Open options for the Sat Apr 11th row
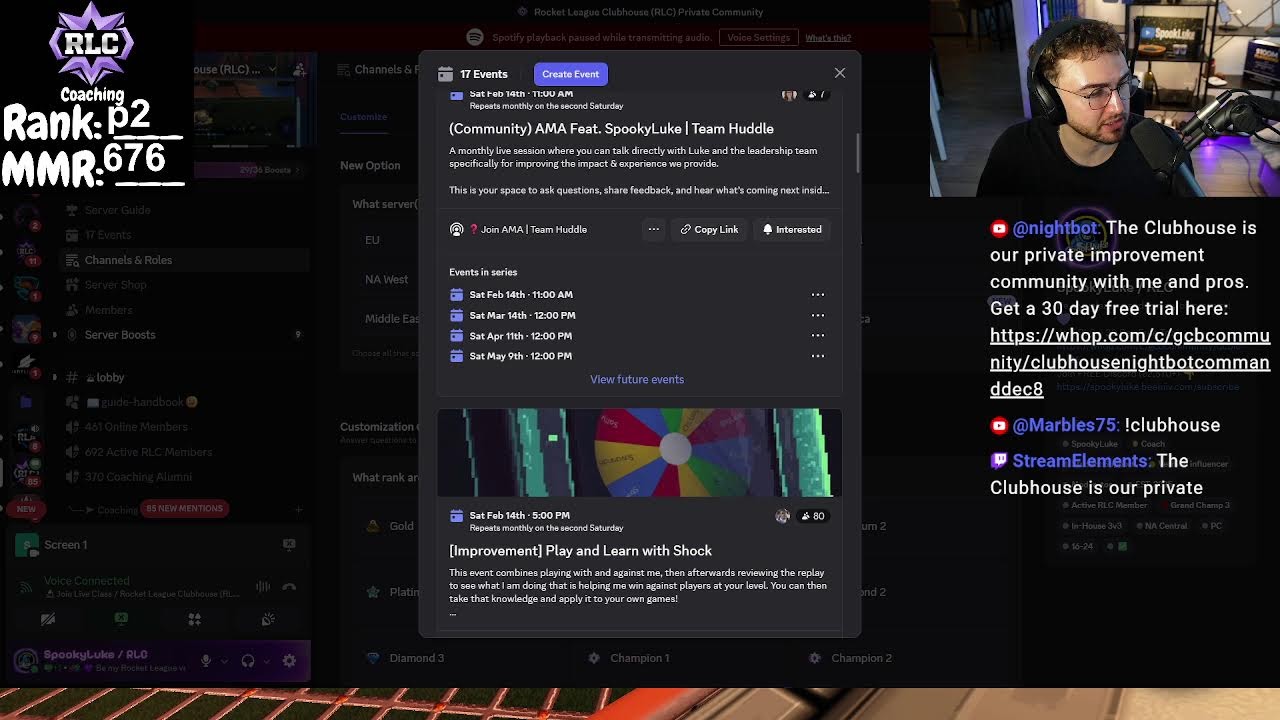This screenshot has height=720, width=1280. [x=817, y=335]
